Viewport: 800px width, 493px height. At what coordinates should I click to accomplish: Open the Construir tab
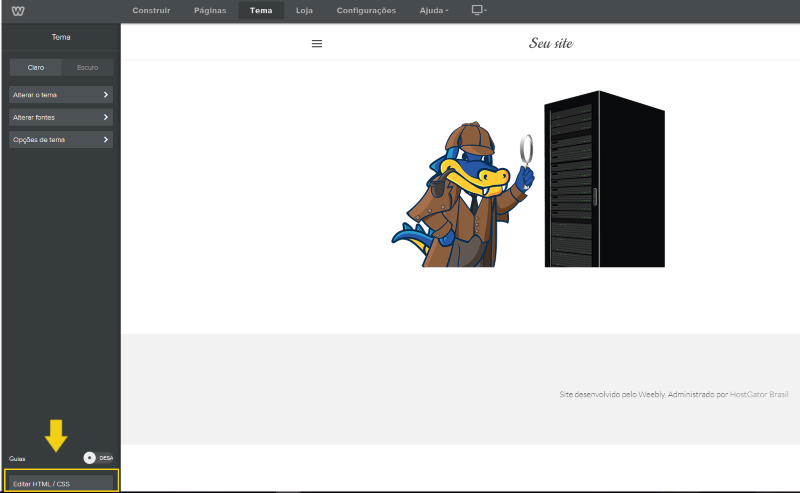point(152,10)
